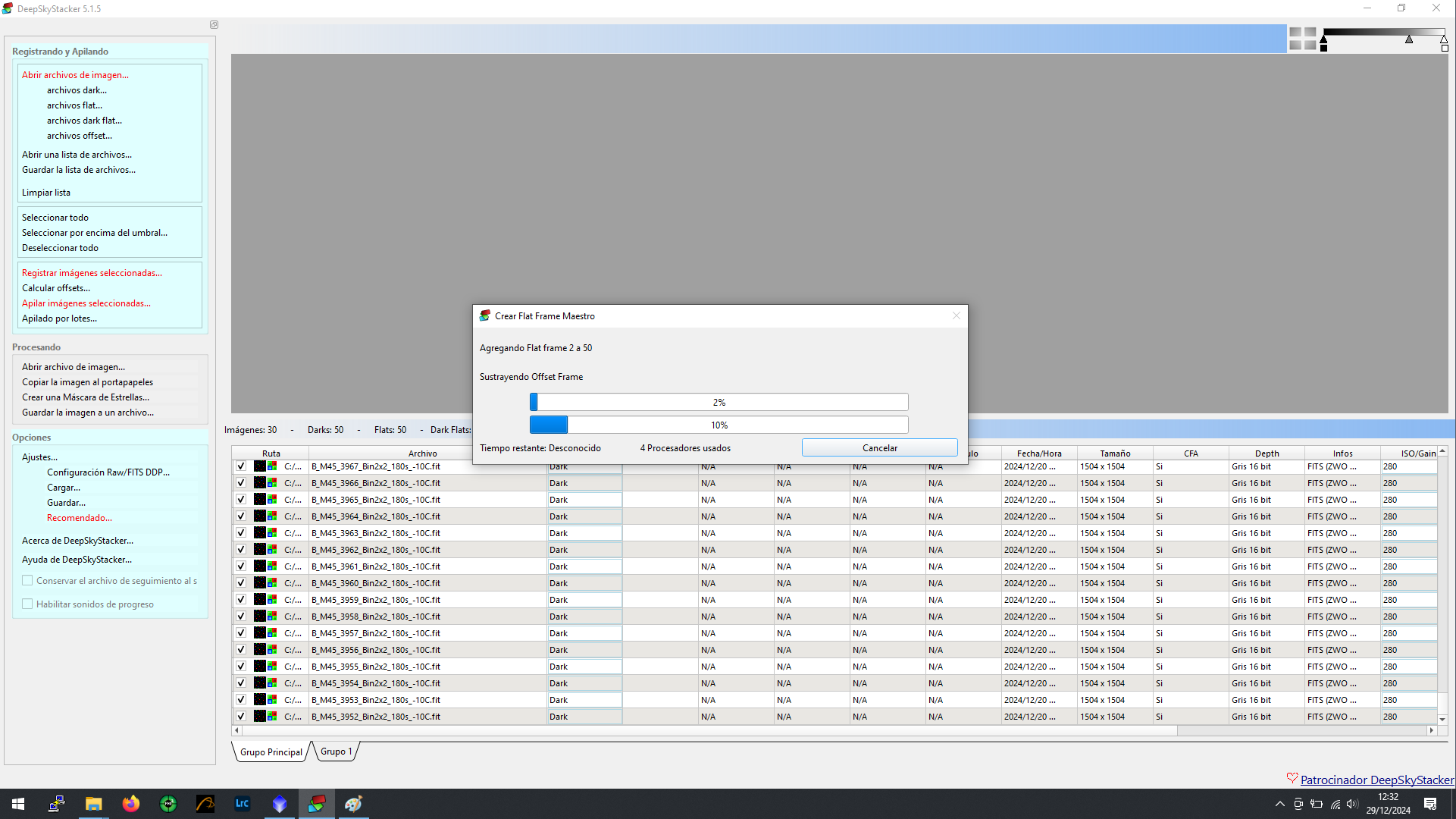
Task: Sort by the Depth column header
Action: [1267, 453]
